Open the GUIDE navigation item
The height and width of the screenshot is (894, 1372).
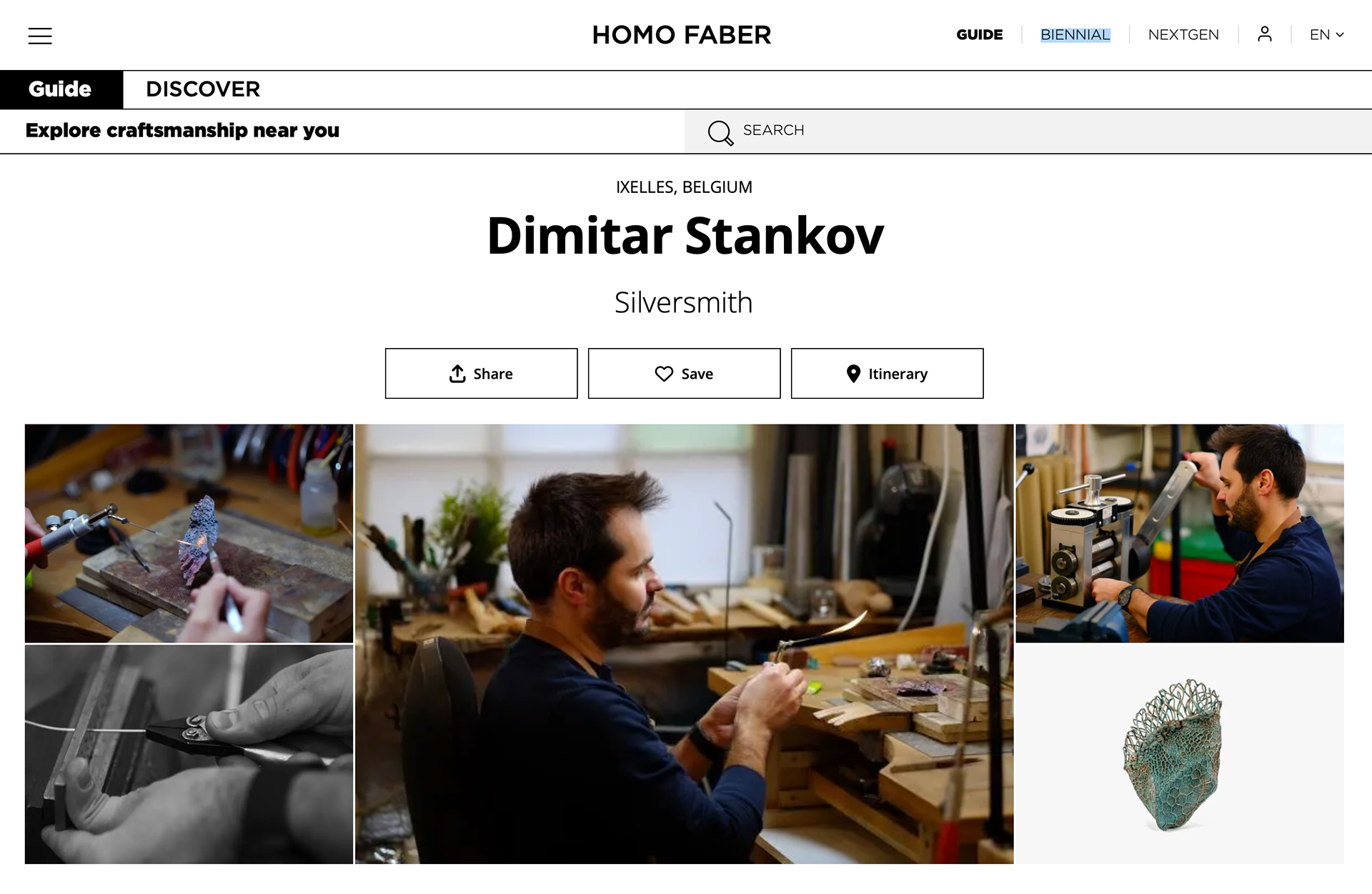coord(979,34)
